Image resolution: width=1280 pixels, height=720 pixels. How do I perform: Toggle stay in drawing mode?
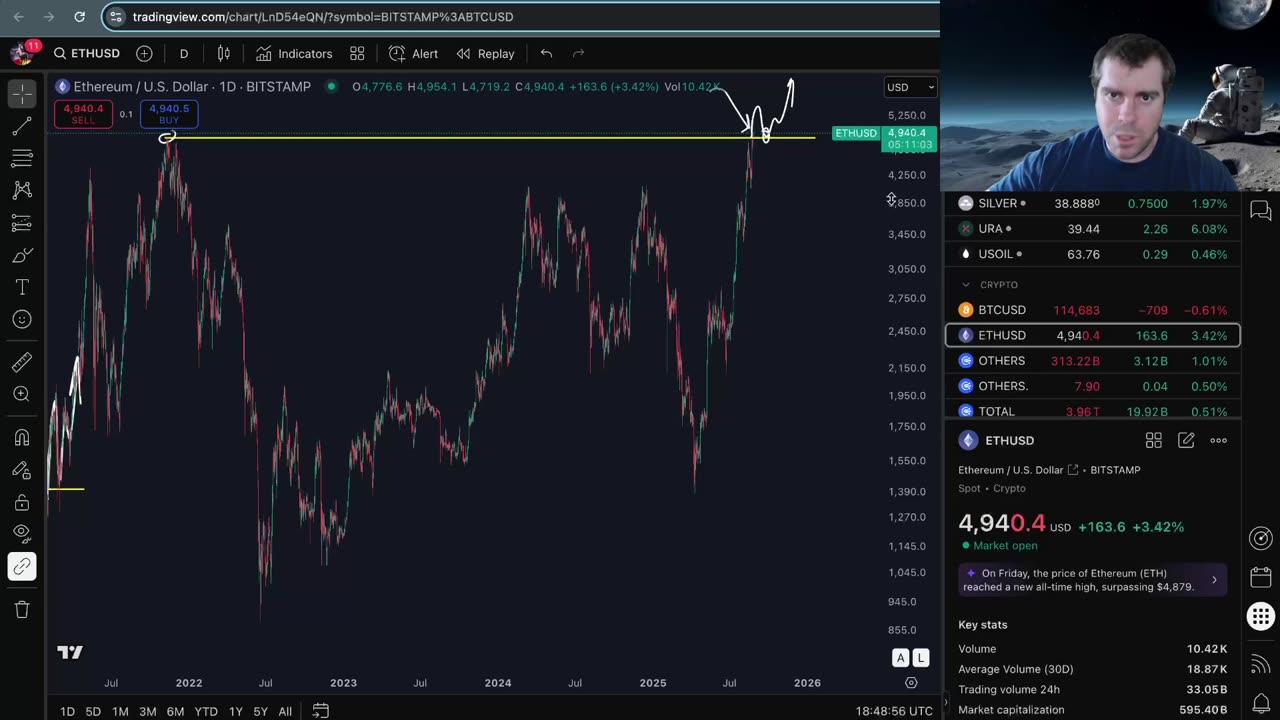(22, 470)
